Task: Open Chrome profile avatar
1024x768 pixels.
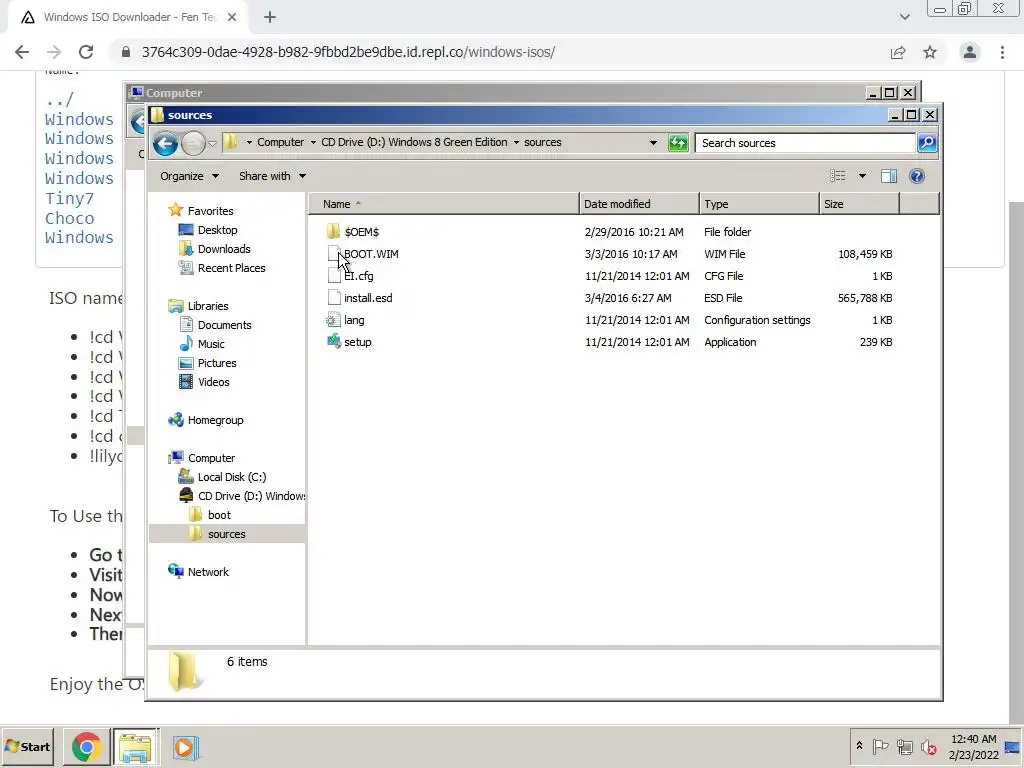Action: pyautogui.click(x=970, y=52)
